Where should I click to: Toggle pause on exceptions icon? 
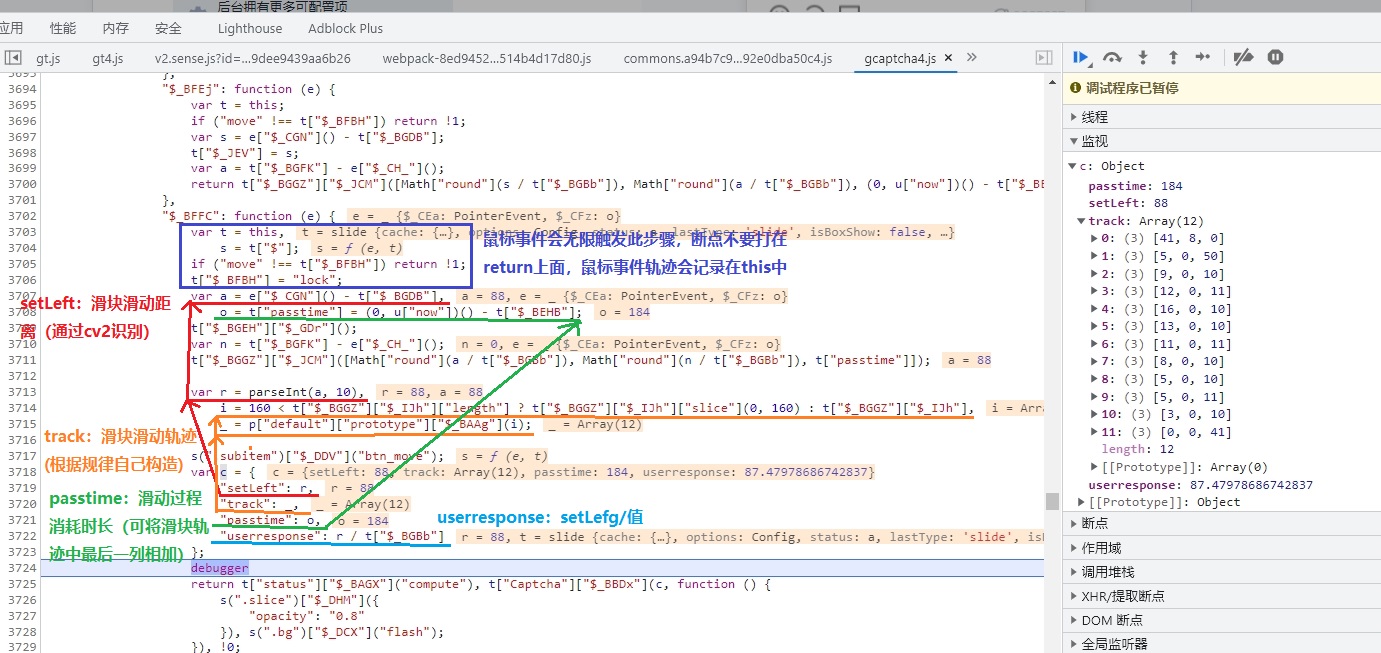coord(1275,58)
